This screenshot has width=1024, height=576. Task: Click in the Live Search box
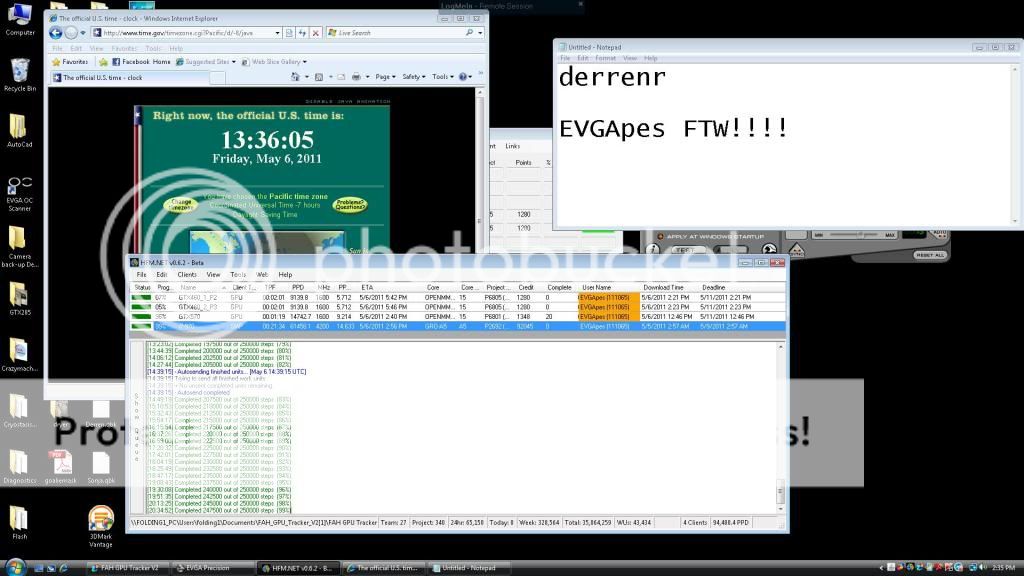(400, 33)
